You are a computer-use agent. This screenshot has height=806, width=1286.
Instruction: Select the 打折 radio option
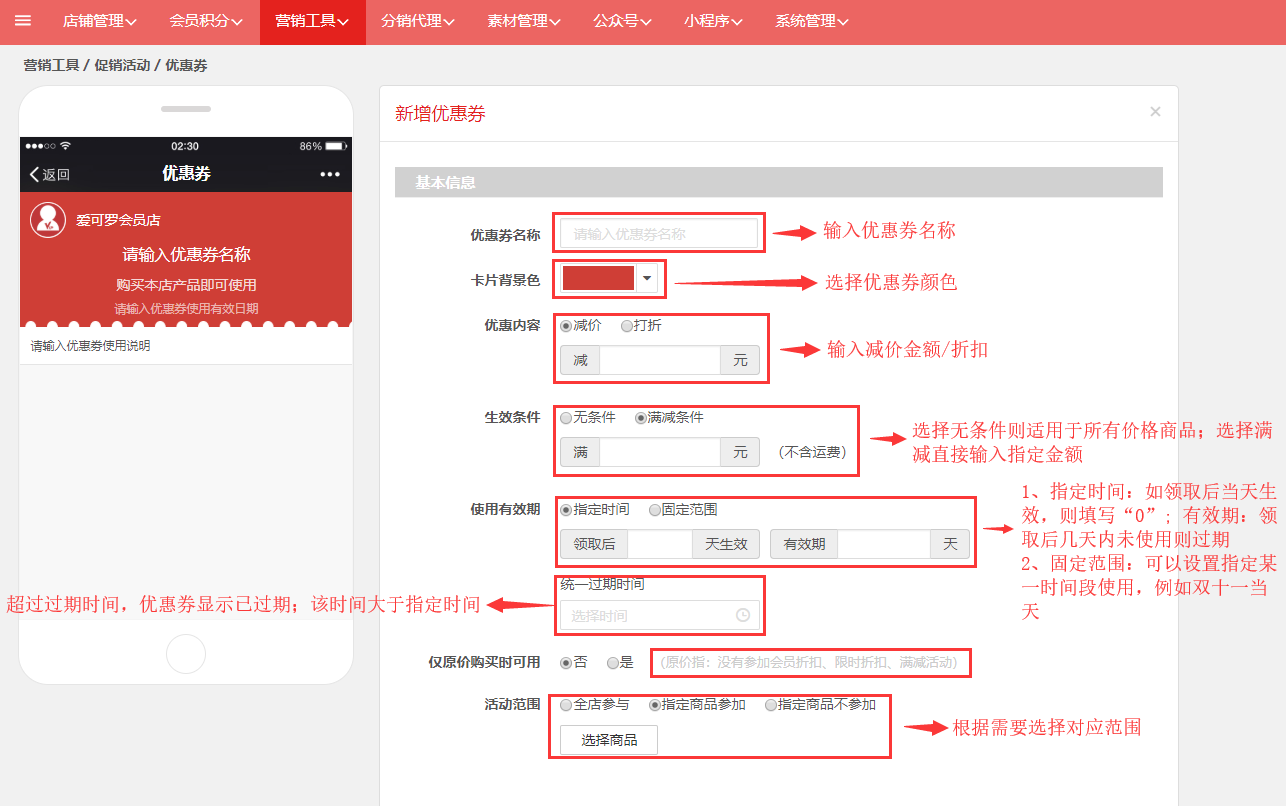coord(627,326)
